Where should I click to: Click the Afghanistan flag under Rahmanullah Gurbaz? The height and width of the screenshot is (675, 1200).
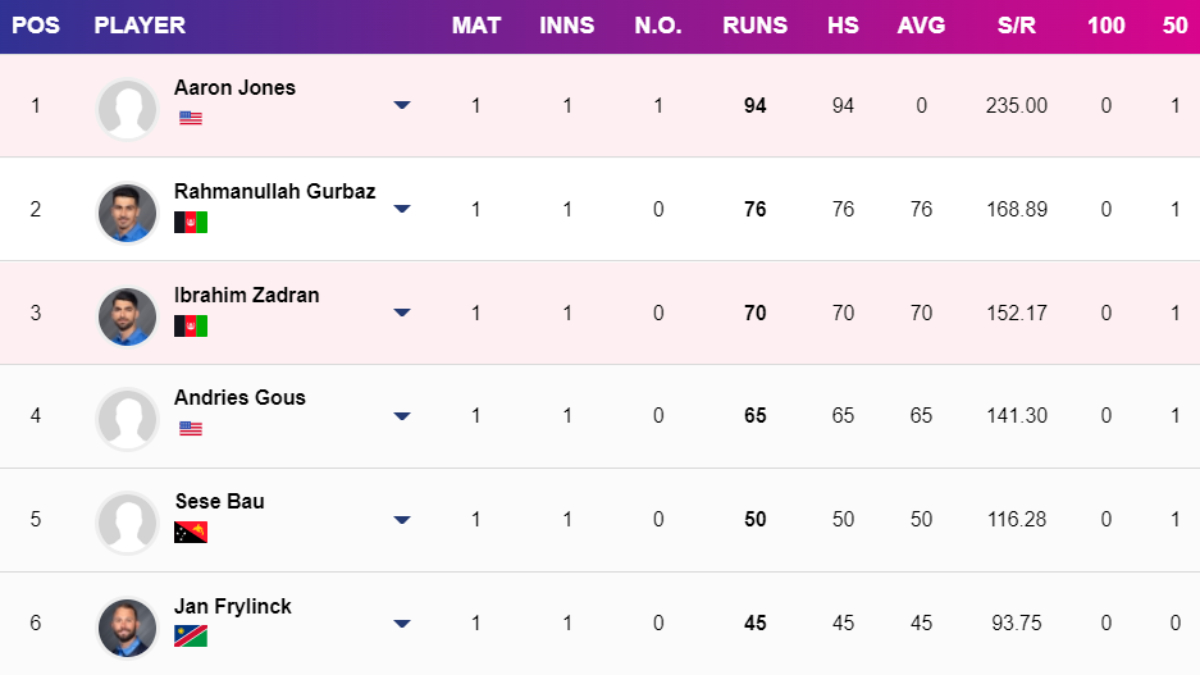coord(190,222)
